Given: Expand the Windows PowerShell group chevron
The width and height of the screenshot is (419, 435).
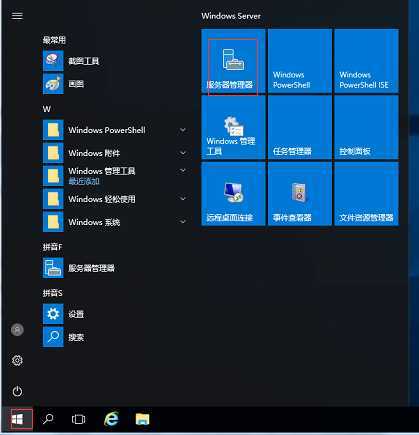Looking at the screenshot, I should pos(183,130).
